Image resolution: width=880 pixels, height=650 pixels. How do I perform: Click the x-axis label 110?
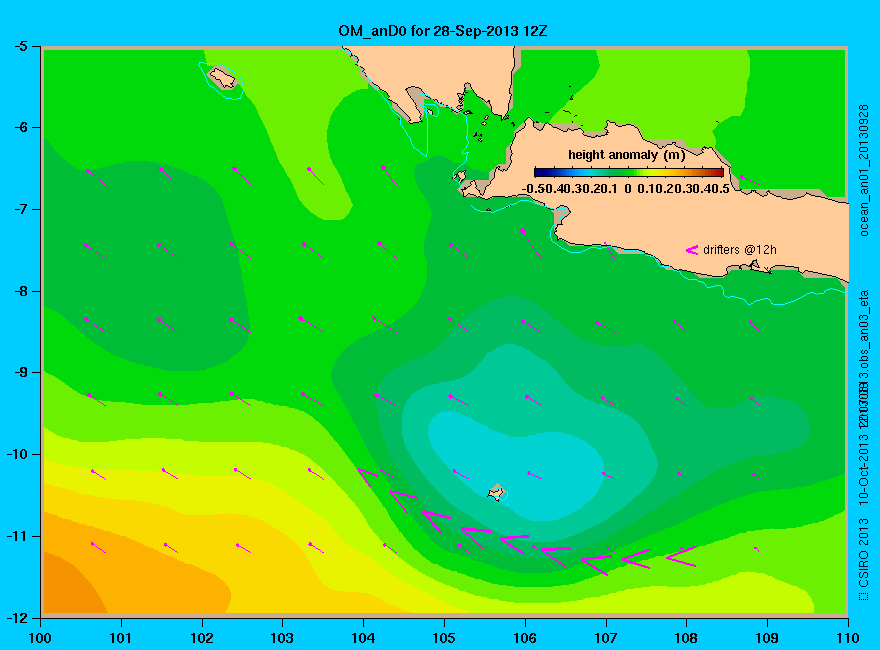tap(848, 638)
